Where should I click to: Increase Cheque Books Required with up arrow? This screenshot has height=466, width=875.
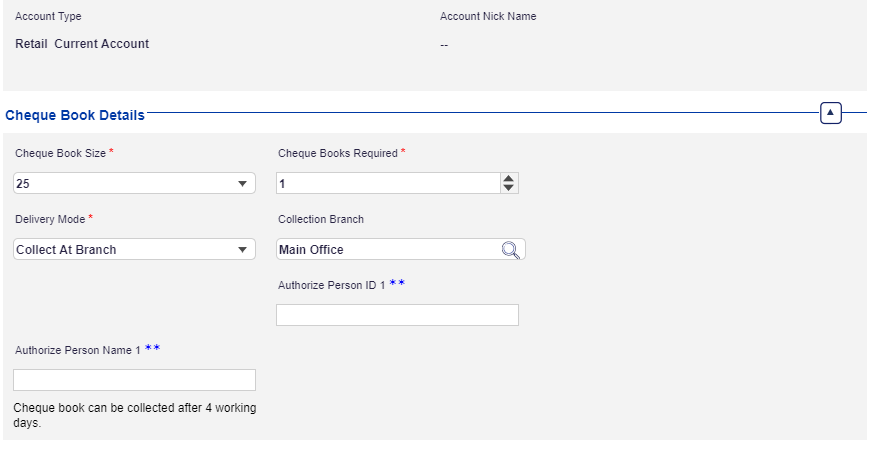click(x=509, y=178)
